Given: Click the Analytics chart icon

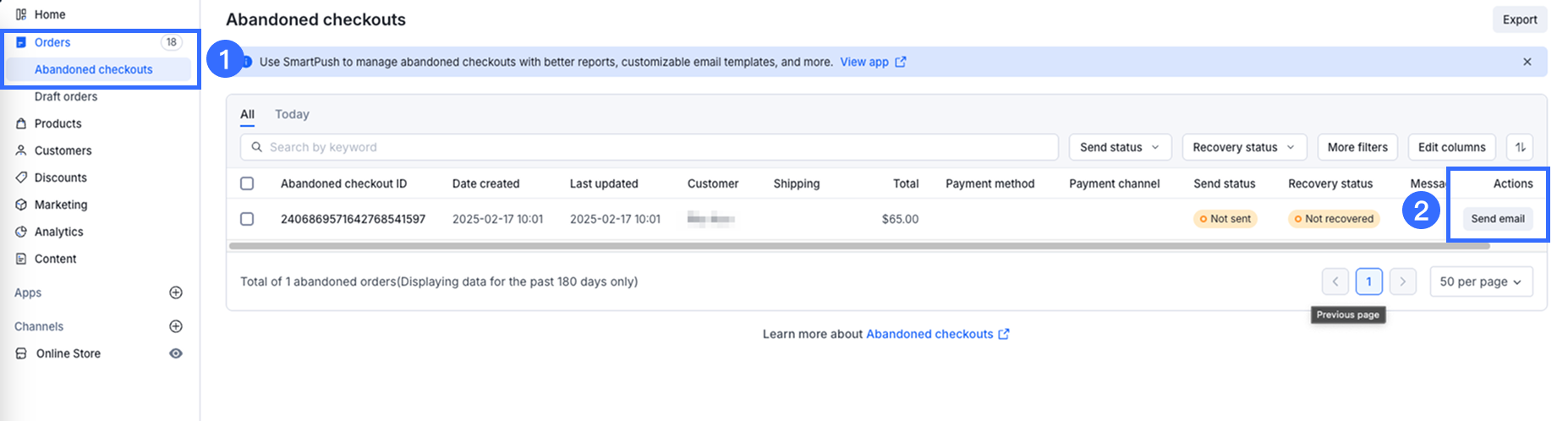Looking at the screenshot, I should tap(21, 232).
